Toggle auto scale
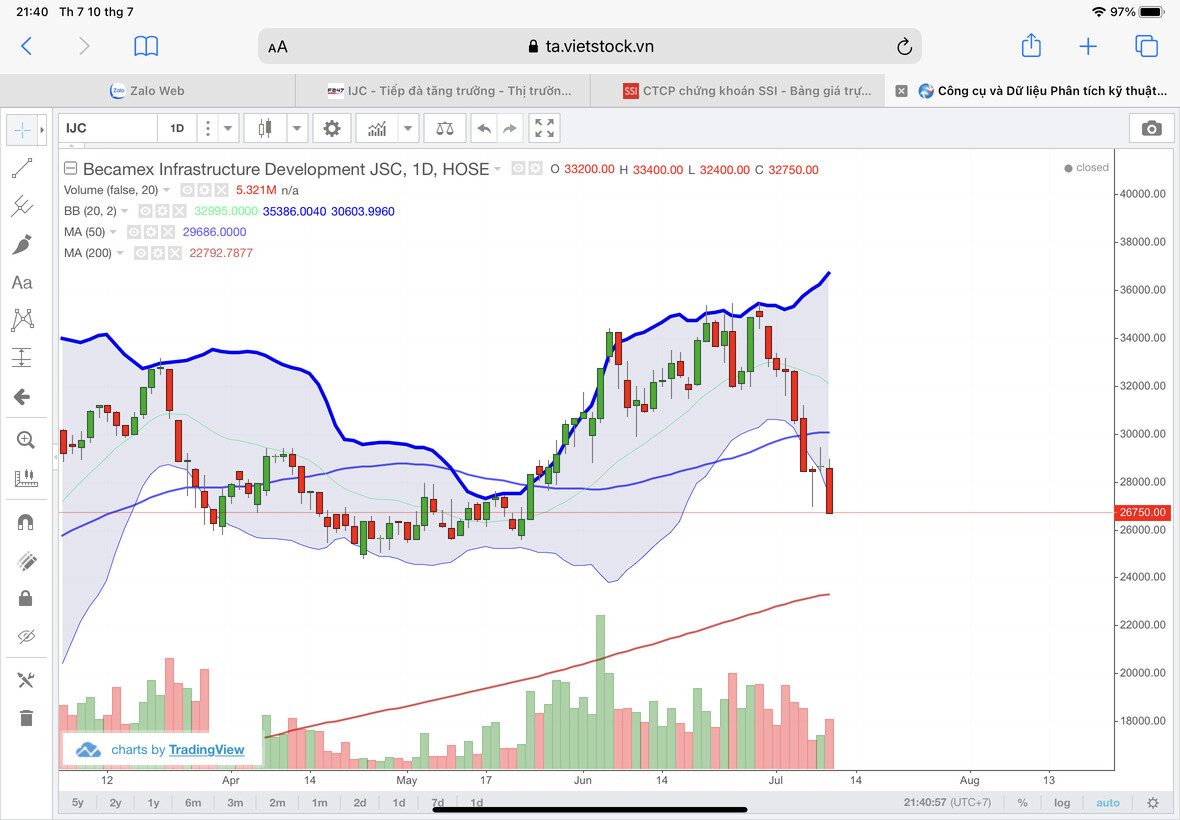1180x820 pixels. [1108, 803]
